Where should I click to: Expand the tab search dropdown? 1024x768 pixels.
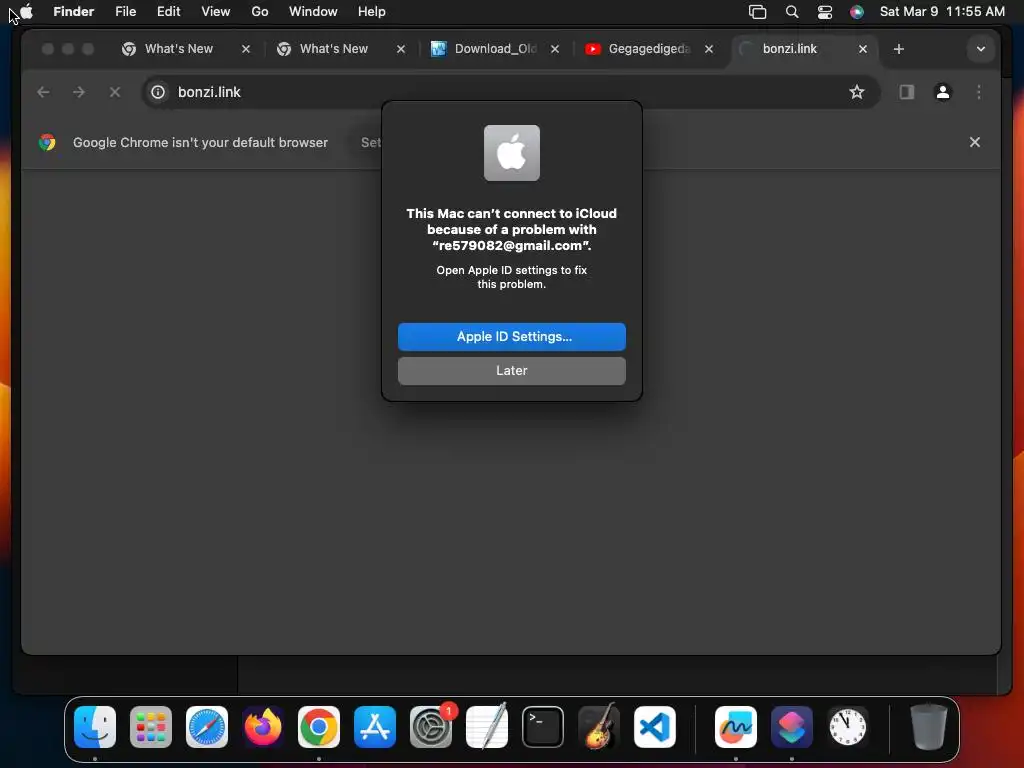coord(980,49)
